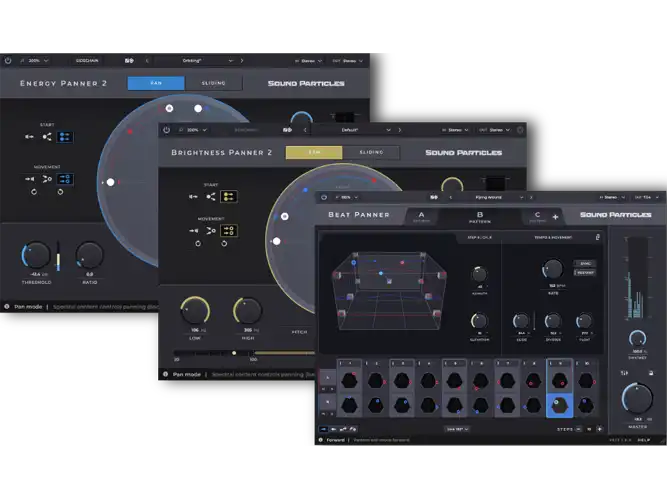Open the input Stereo dropdown in Brightness Panner 2
The width and height of the screenshot is (667, 500).
[x=455, y=130]
